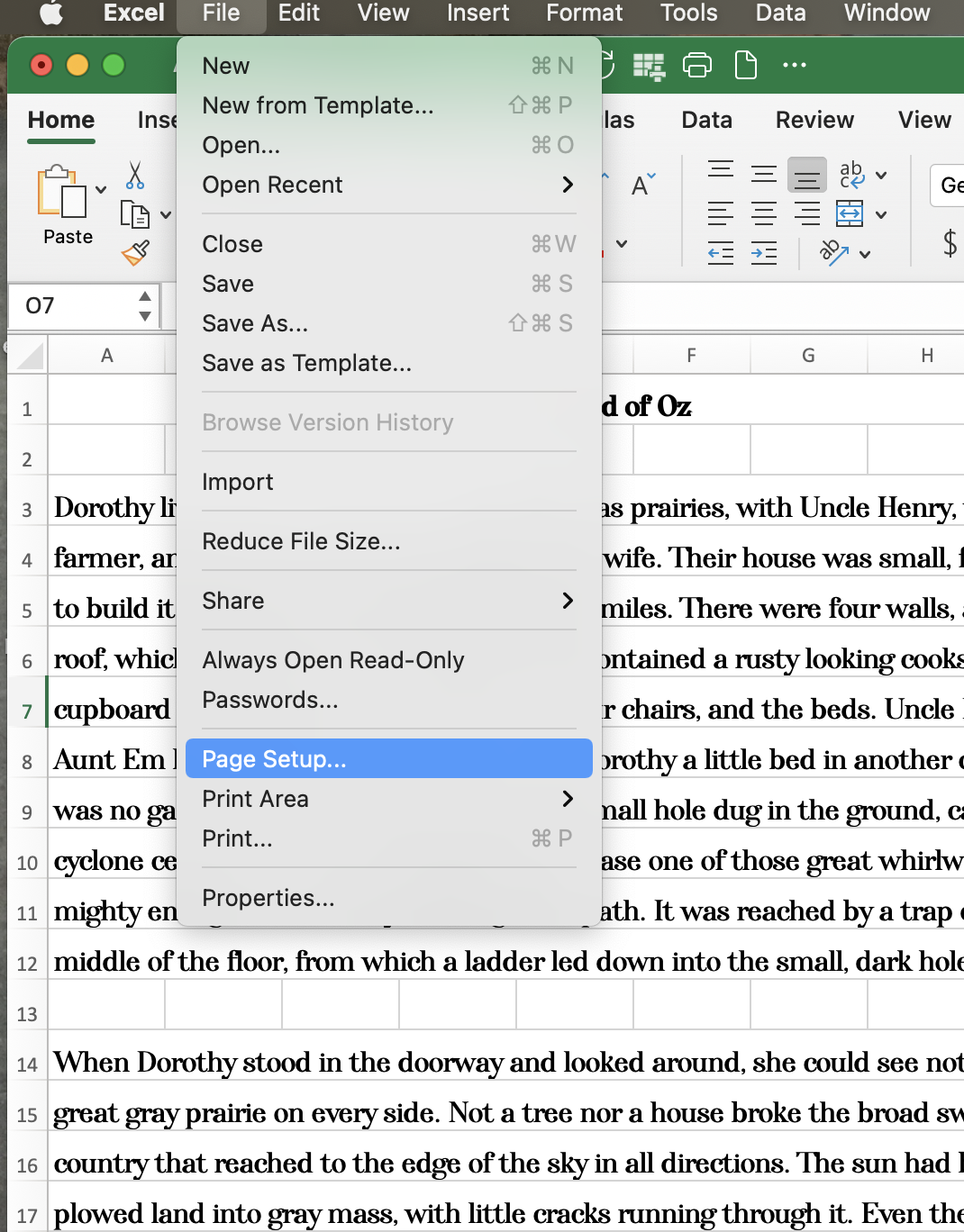Select column G header
The image size is (964, 1232).
coord(809,356)
